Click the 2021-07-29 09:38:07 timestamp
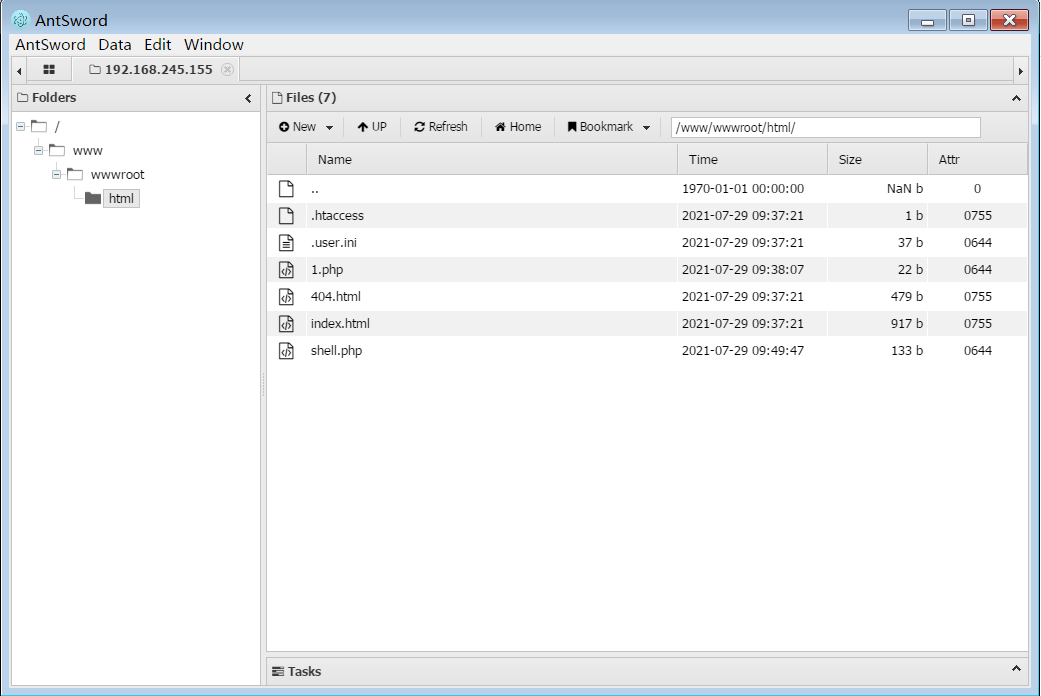This screenshot has height=696, width=1041. tap(743, 270)
